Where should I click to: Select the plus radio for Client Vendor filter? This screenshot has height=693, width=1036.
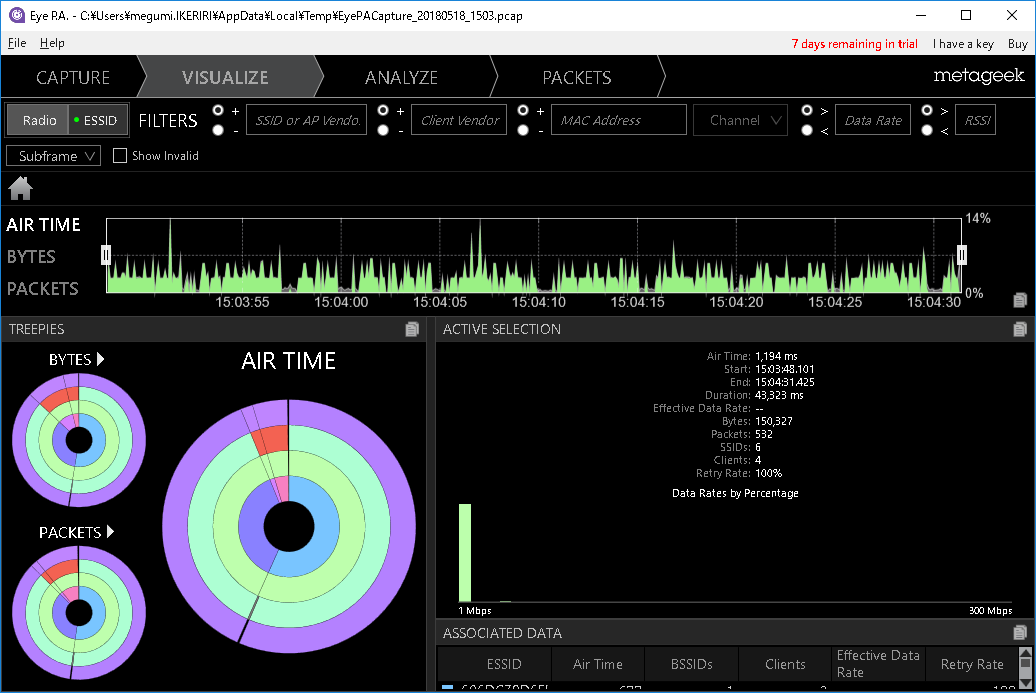click(383, 110)
